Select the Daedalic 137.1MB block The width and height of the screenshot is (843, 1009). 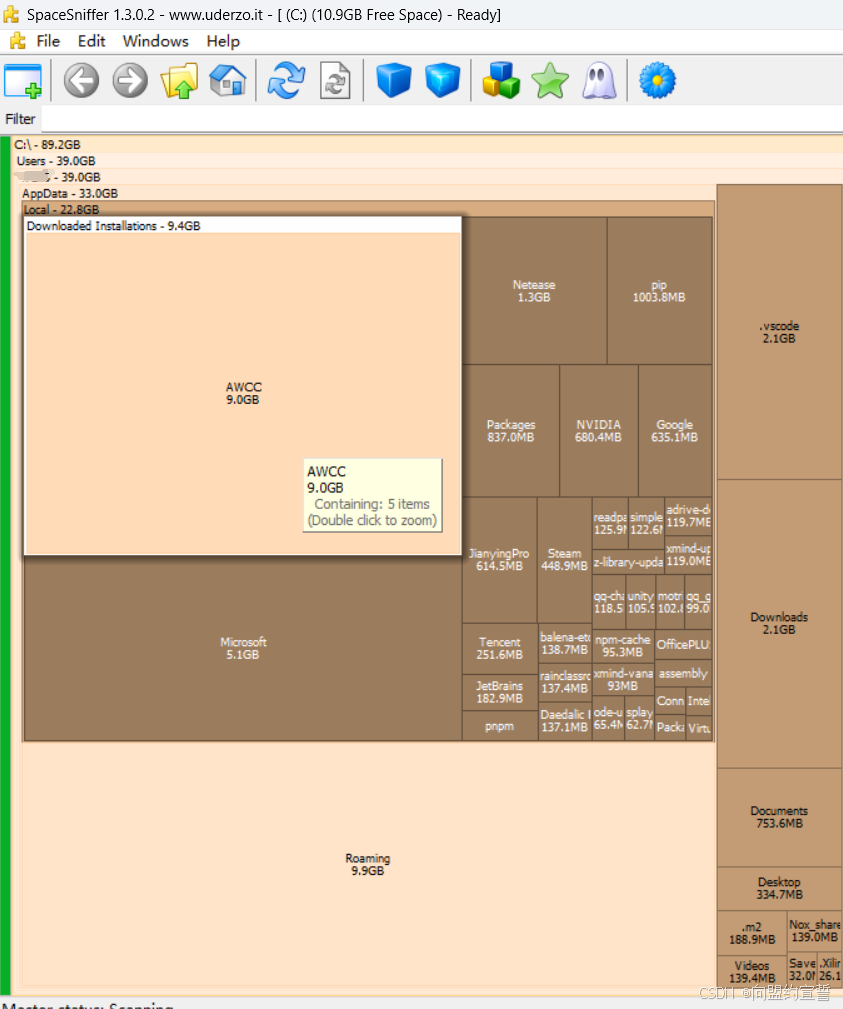[x=564, y=721]
